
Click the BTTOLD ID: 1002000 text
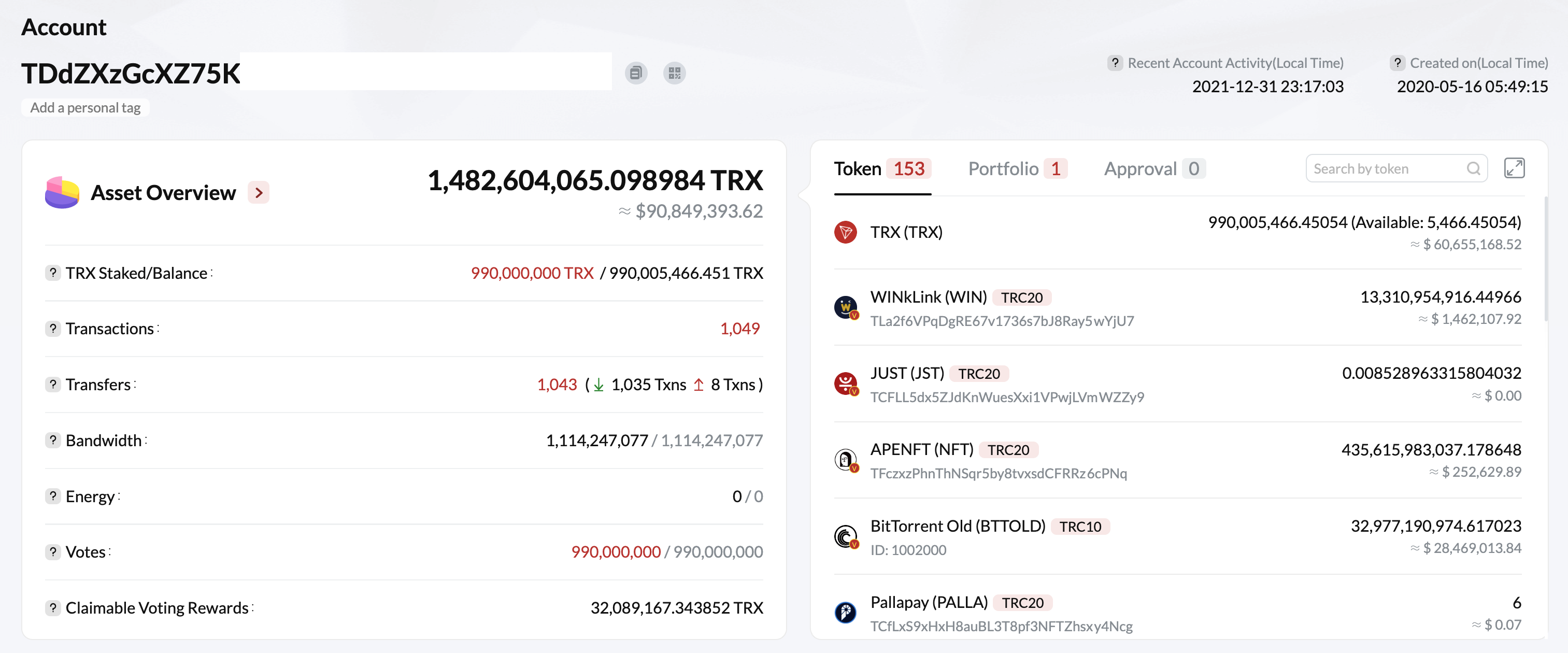[x=907, y=550]
